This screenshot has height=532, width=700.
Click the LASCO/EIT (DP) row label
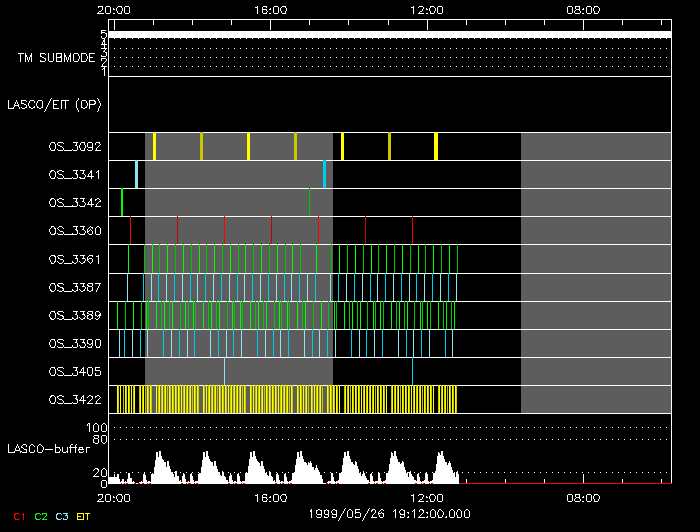click(x=54, y=104)
